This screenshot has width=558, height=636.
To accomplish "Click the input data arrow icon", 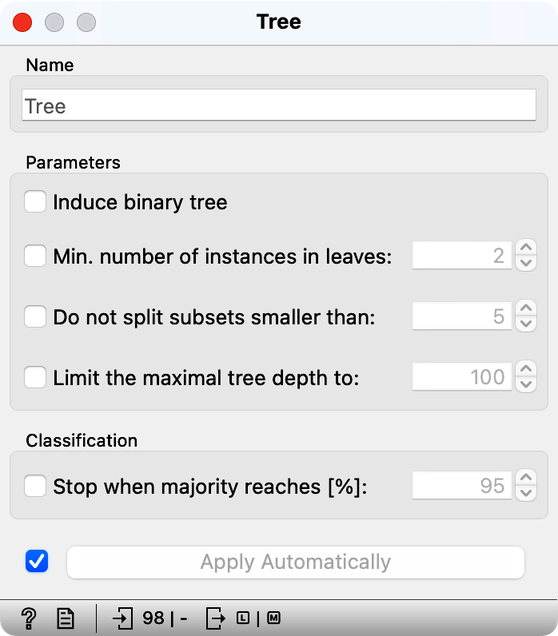I will coord(122,618).
